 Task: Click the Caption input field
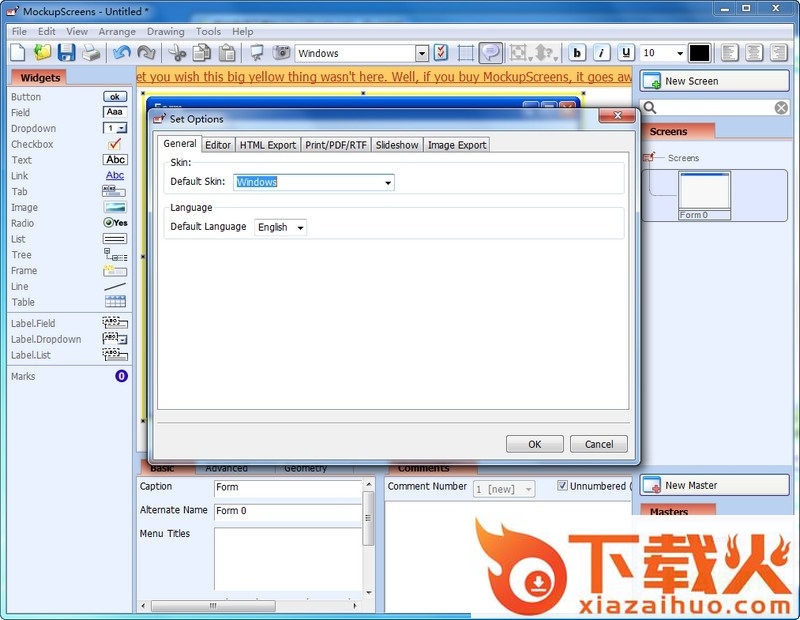point(288,488)
